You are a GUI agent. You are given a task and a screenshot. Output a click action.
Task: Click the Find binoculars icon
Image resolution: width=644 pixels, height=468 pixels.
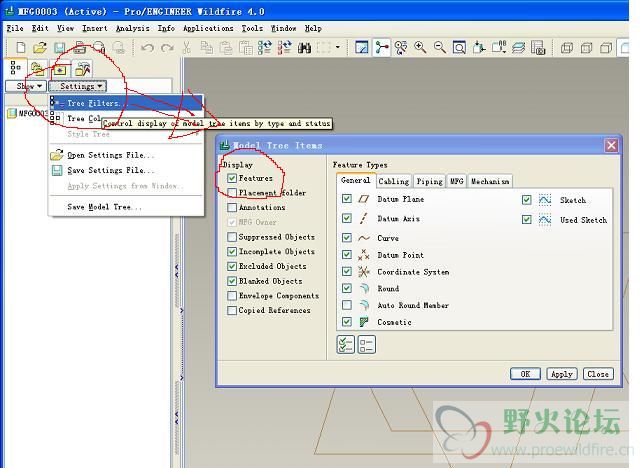[x=304, y=48]
